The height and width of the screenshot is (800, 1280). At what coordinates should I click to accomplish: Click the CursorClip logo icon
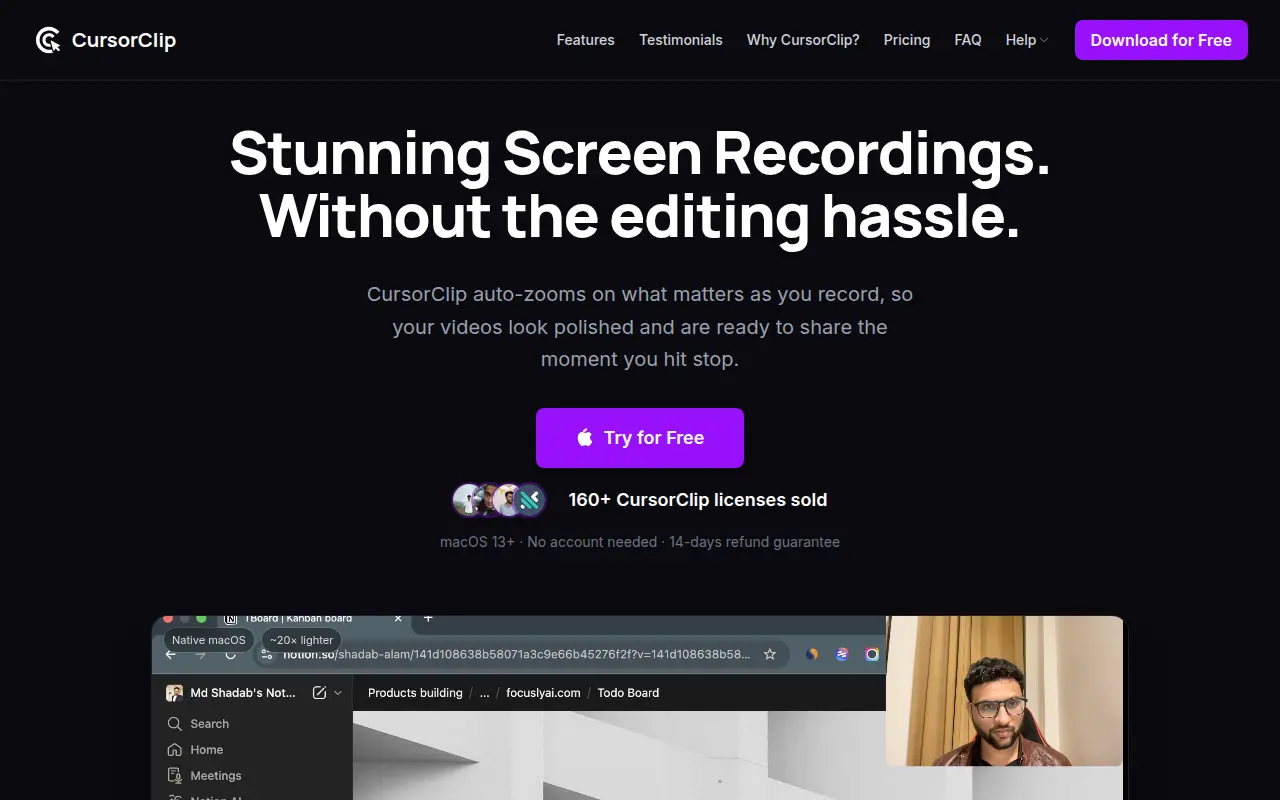48,40
